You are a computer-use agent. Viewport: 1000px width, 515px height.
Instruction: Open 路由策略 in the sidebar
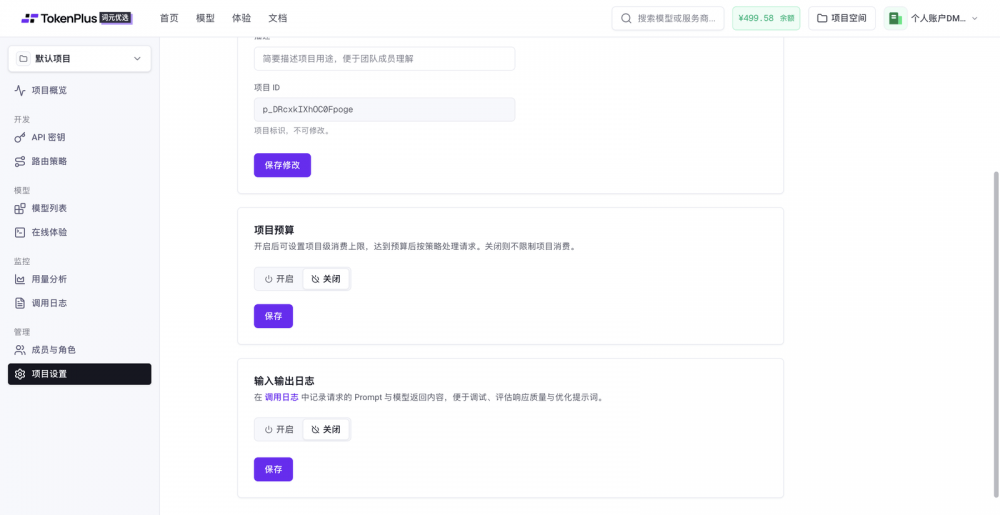(x=80, y=161)
